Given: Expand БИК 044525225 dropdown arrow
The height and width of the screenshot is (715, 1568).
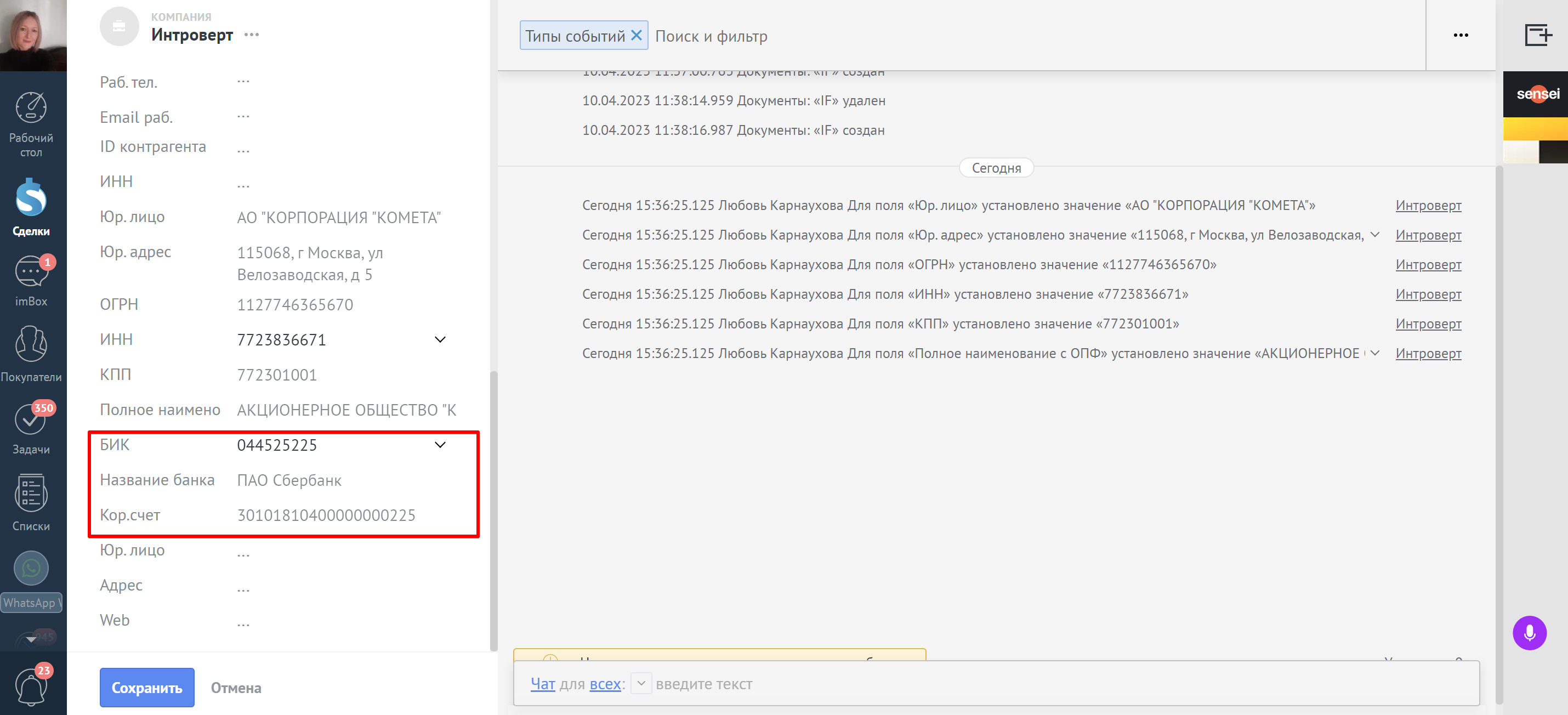Looking at the screenshot, I should click(440, 445).
